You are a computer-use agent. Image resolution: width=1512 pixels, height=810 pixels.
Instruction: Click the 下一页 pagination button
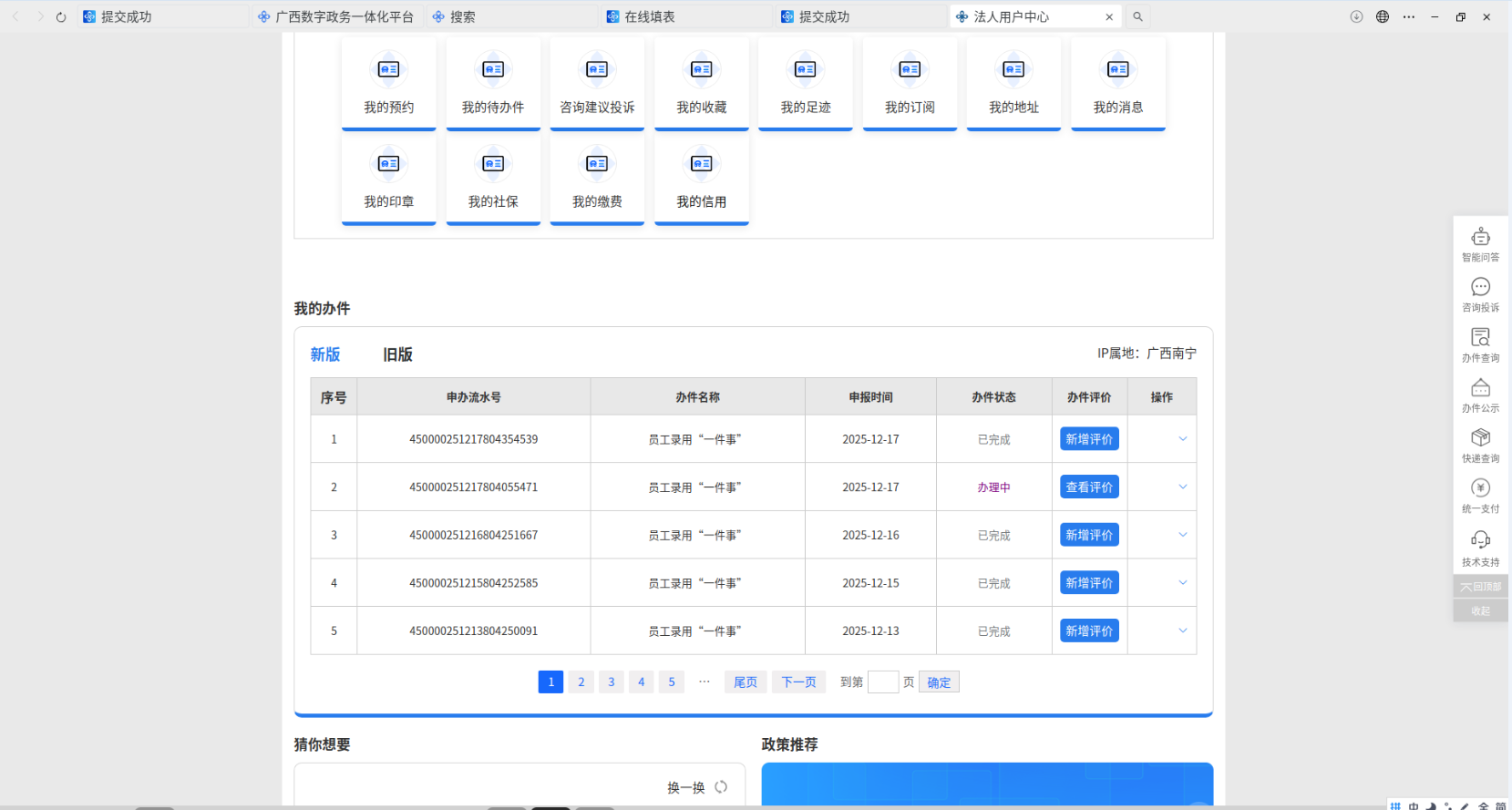(x=798, y=682)
